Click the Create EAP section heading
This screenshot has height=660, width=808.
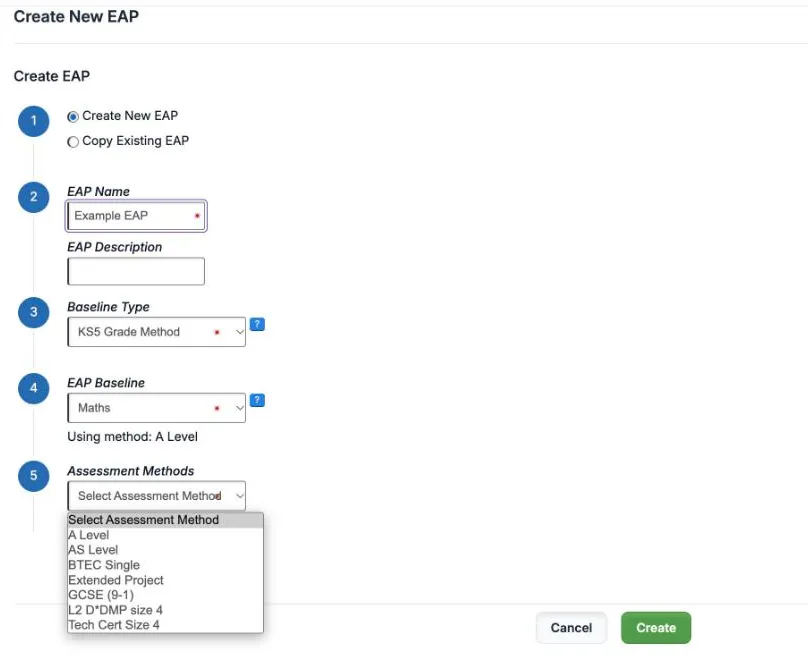pyautogui.click(x=52, y=76)
